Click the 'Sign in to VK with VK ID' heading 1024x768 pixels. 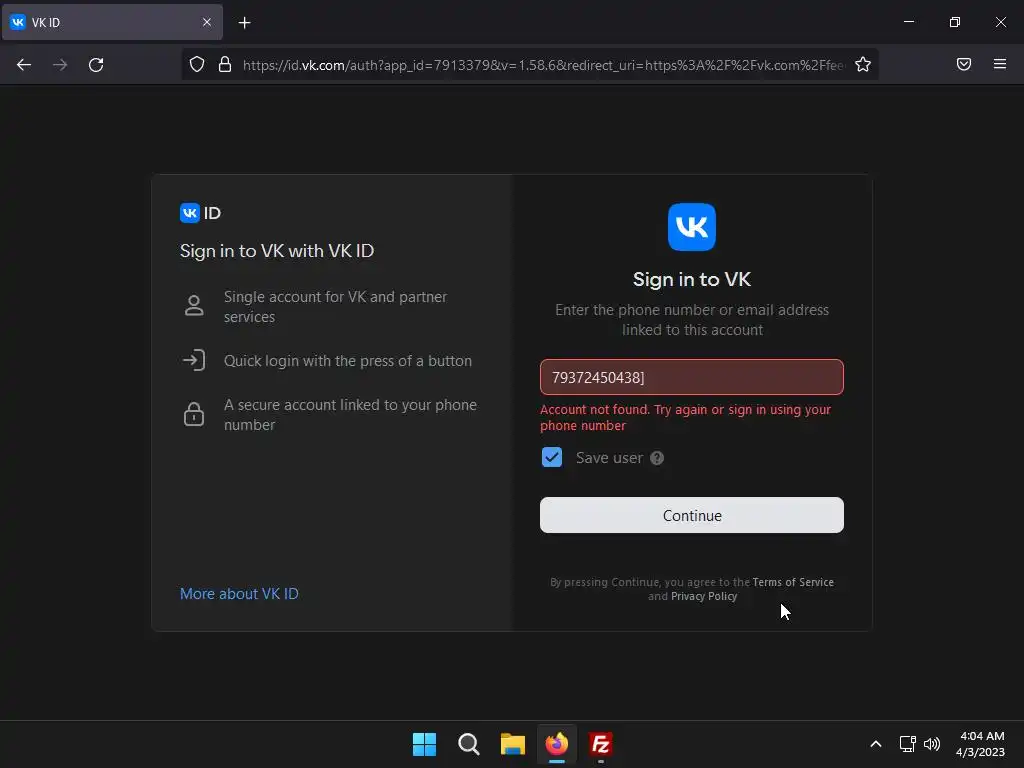[277, 251]
